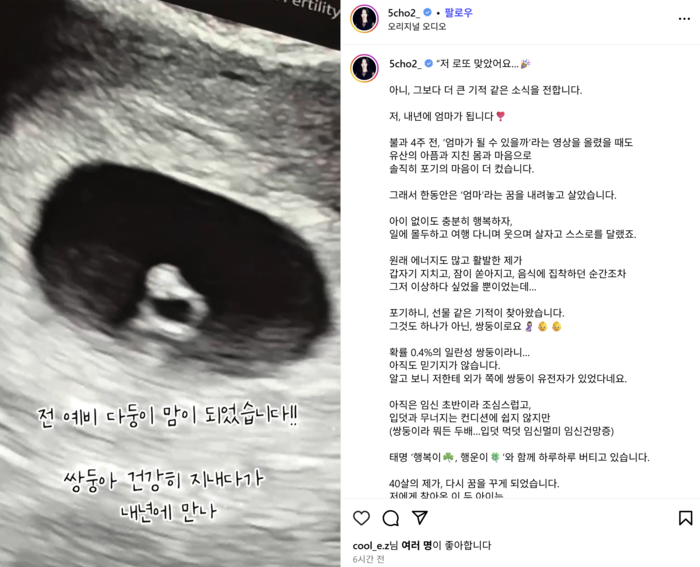Viewport: 700px width, 567px height.
Task: Click the 5cho2_ username in caption
Action: 405,64
